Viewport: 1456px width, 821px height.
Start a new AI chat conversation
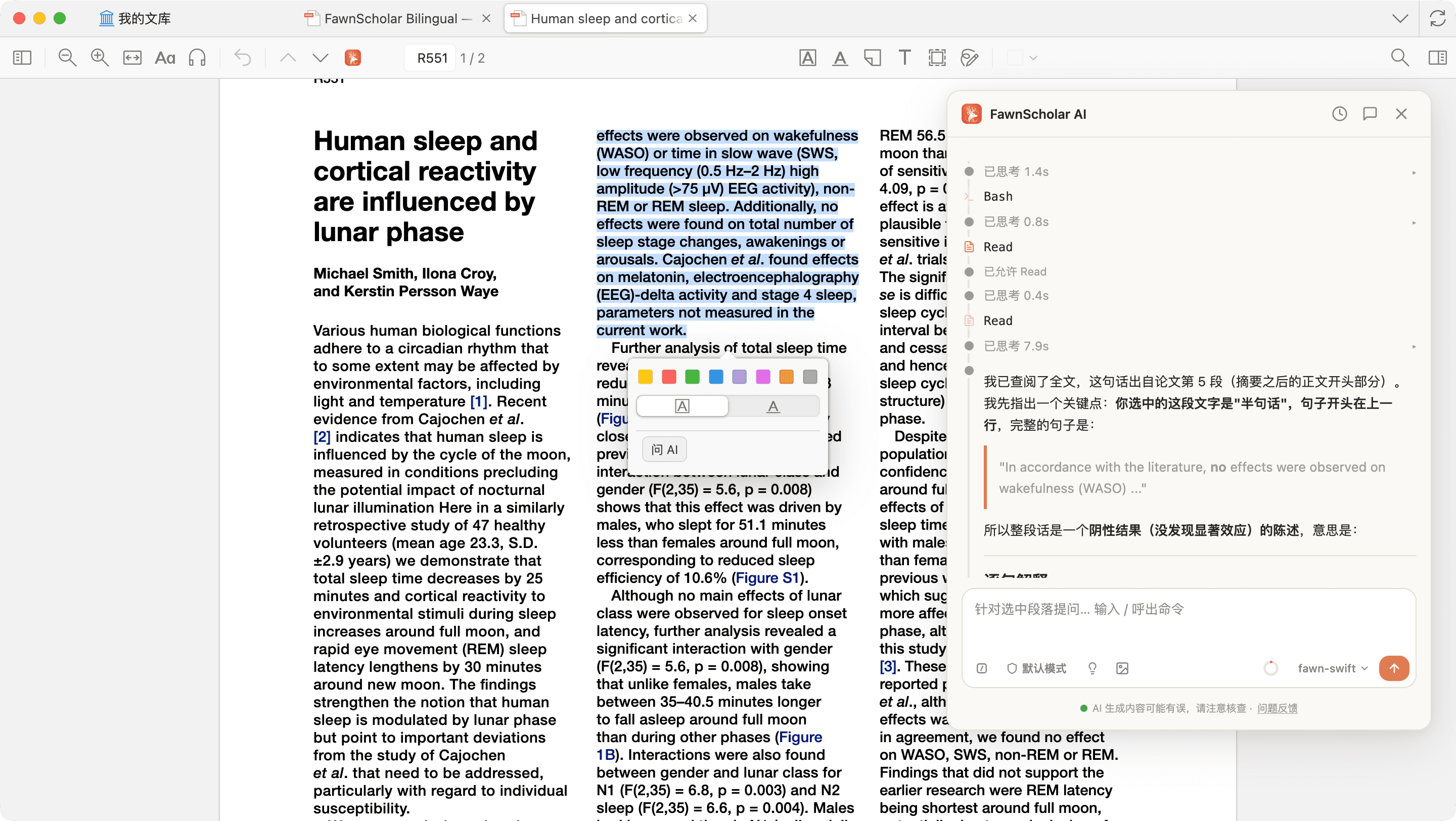[1370, 114]
